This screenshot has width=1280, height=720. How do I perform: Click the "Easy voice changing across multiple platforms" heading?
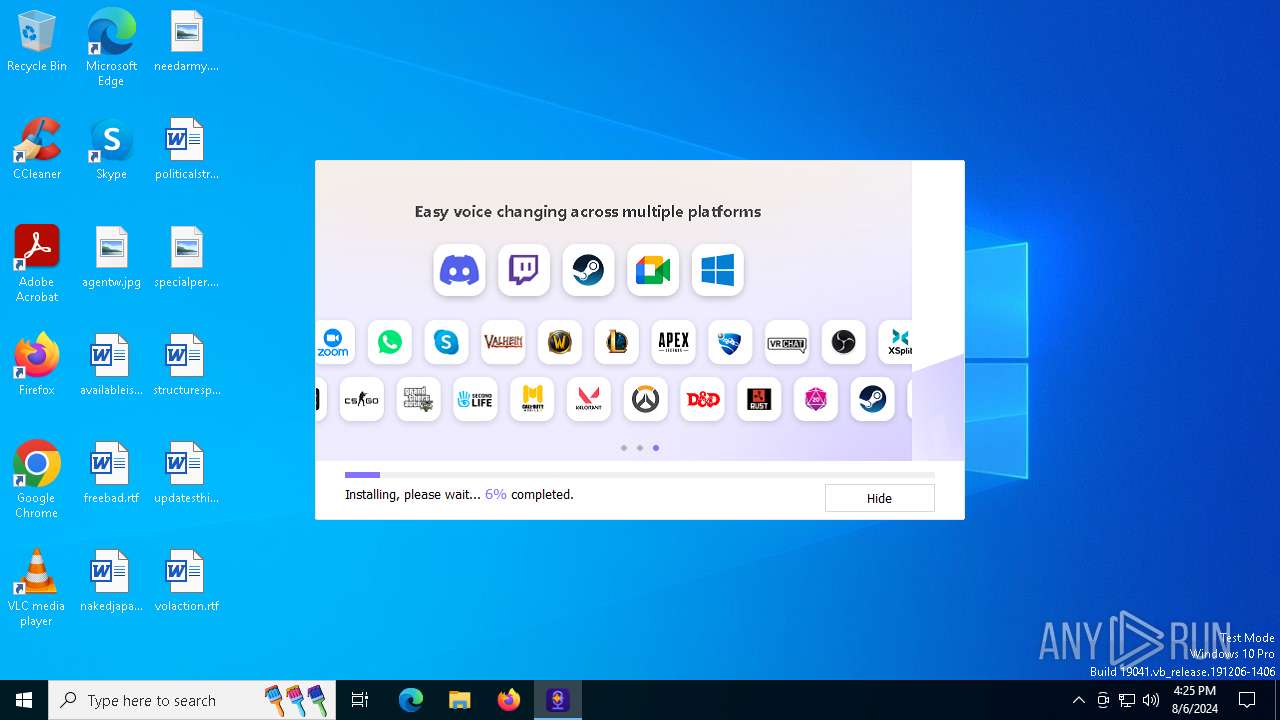[588, 212]
